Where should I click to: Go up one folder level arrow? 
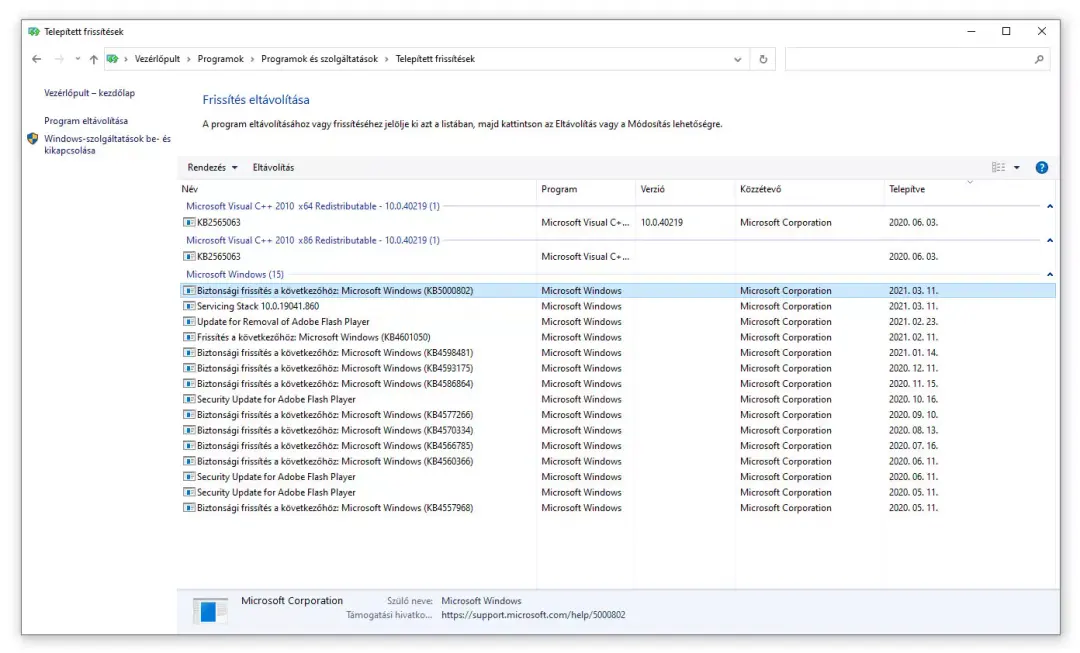point(94,59)
